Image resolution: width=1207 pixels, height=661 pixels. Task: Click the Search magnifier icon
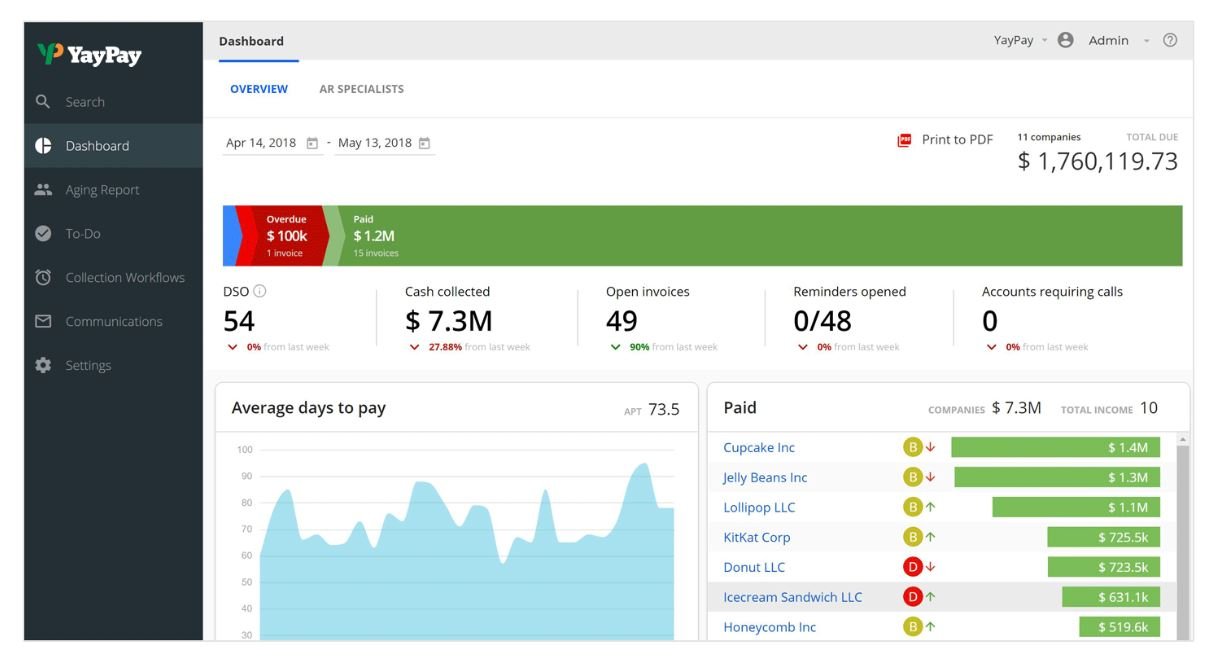(x=43, y=102)
